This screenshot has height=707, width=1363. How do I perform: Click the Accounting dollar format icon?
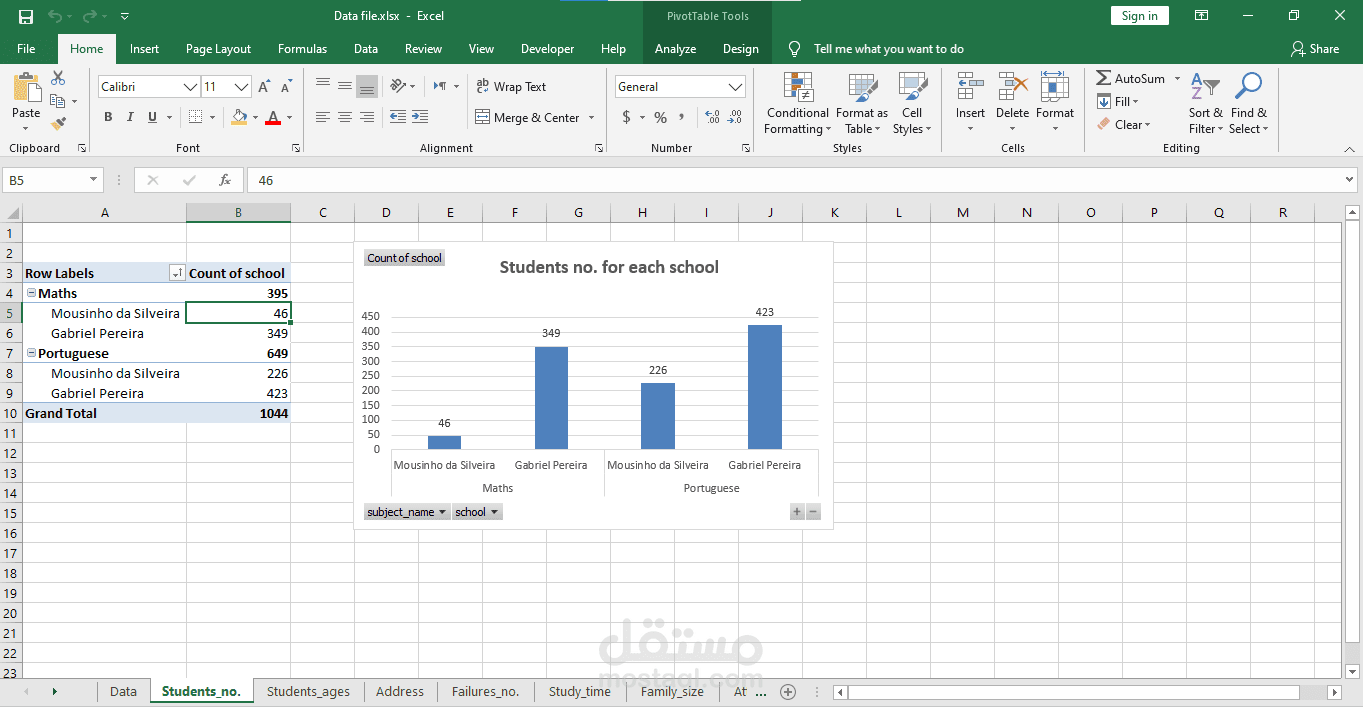coord(627,117)
